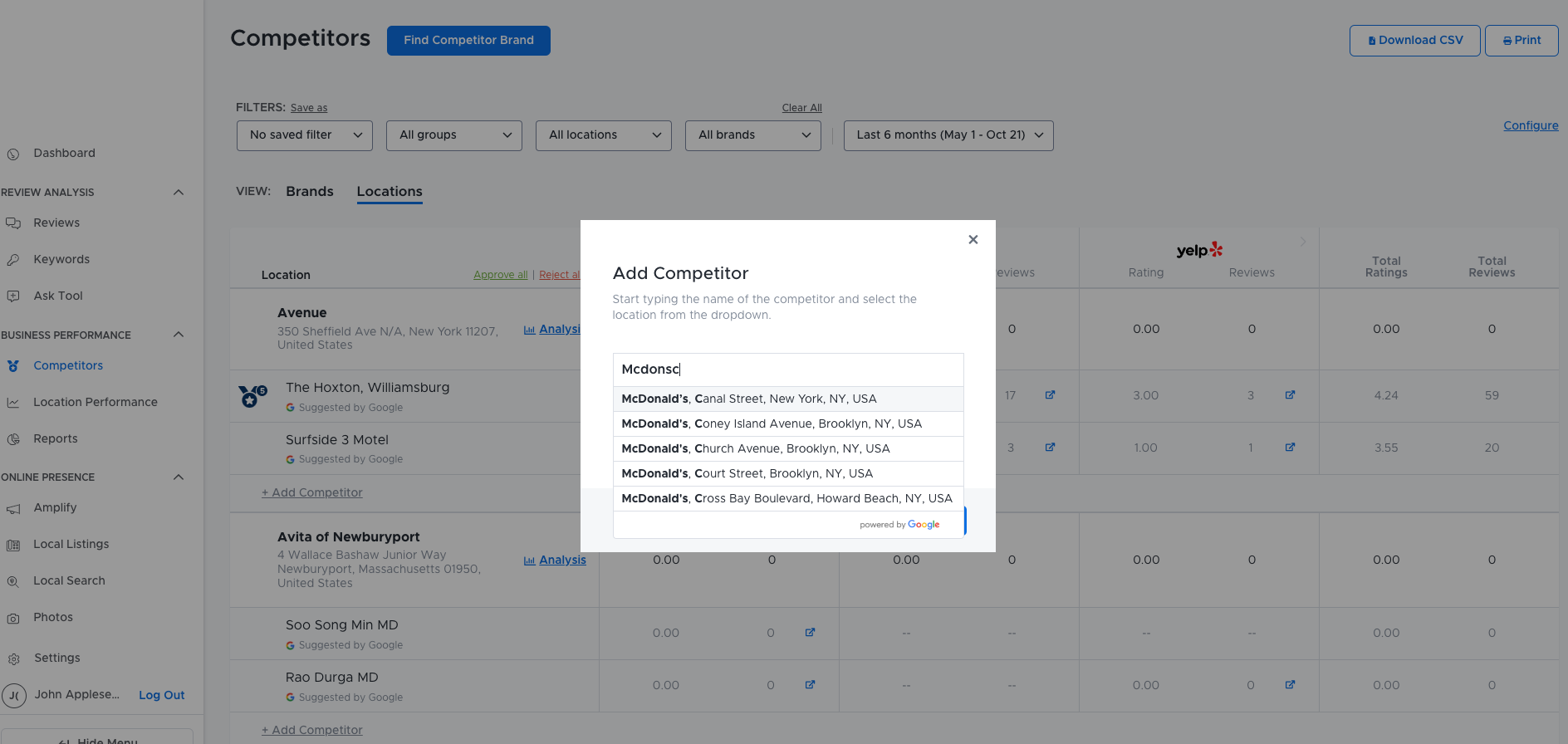Click the Surfside 3 Motel location name
The width and height of the screenshot is (1568, 744).
[x=337, y=440]
